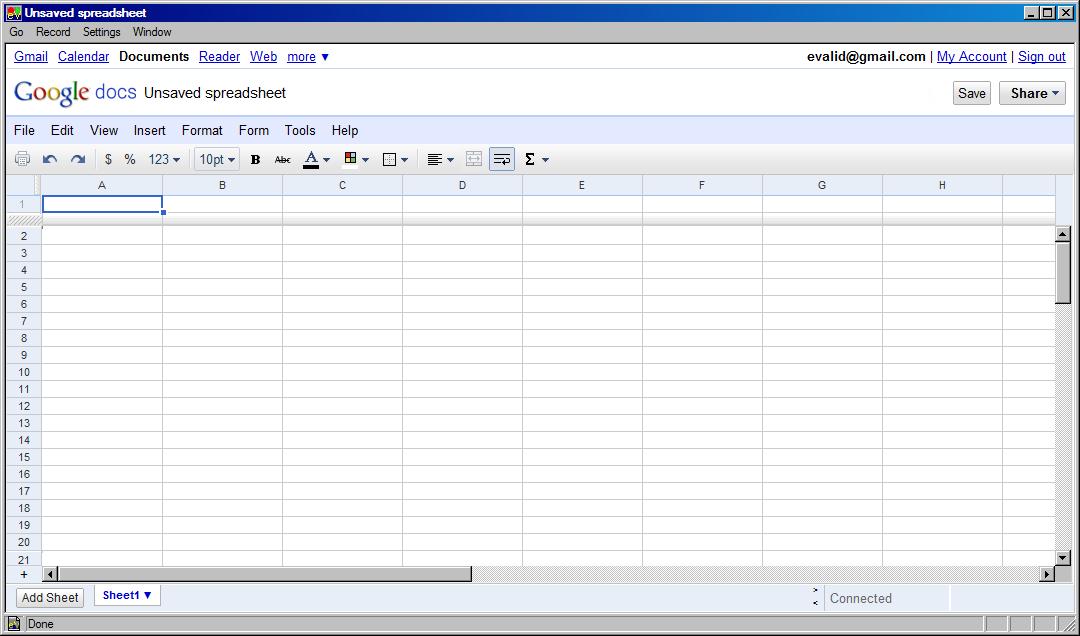1080x636 pixels.
Task: Redo the last action
Action: point(78,159)
